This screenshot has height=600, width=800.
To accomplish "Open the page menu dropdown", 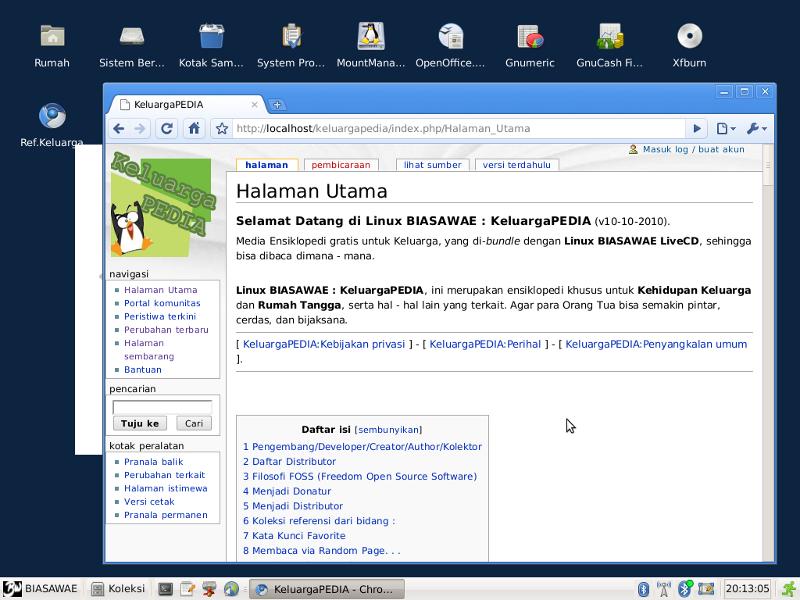I will point(725,128).
